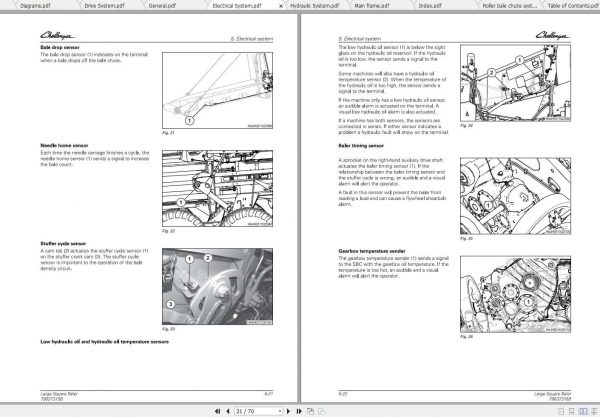Go to the previous page
Image resolution: width=600 pixels, height=417 pixels.
click(x=228, y=411)
